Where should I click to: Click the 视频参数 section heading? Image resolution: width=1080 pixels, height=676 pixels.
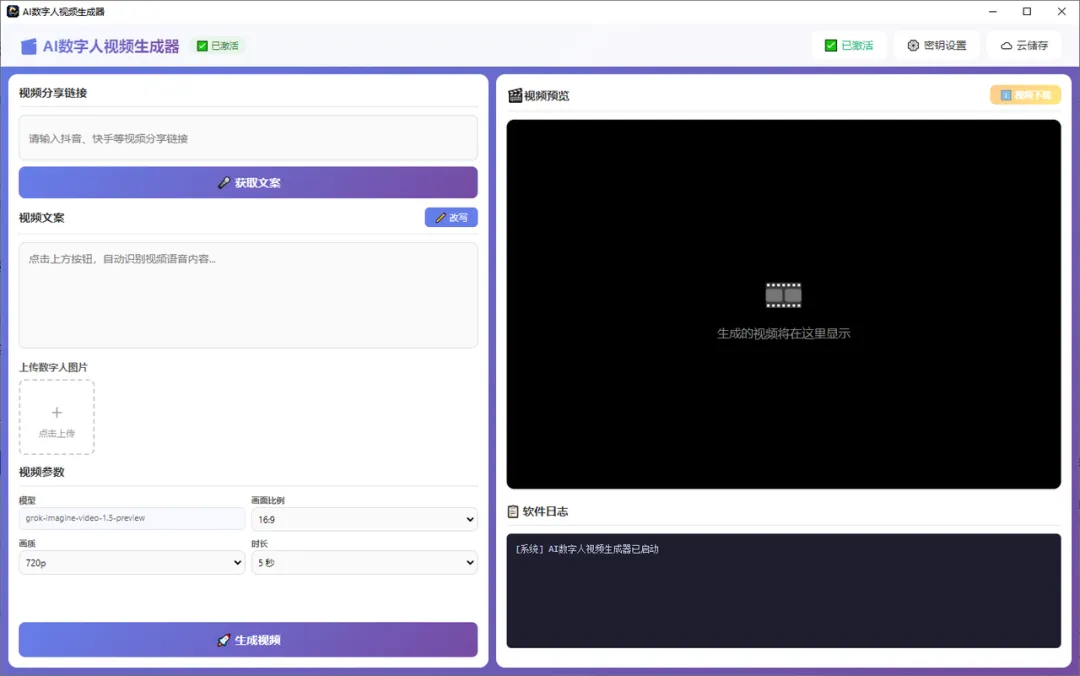[41, 472]
